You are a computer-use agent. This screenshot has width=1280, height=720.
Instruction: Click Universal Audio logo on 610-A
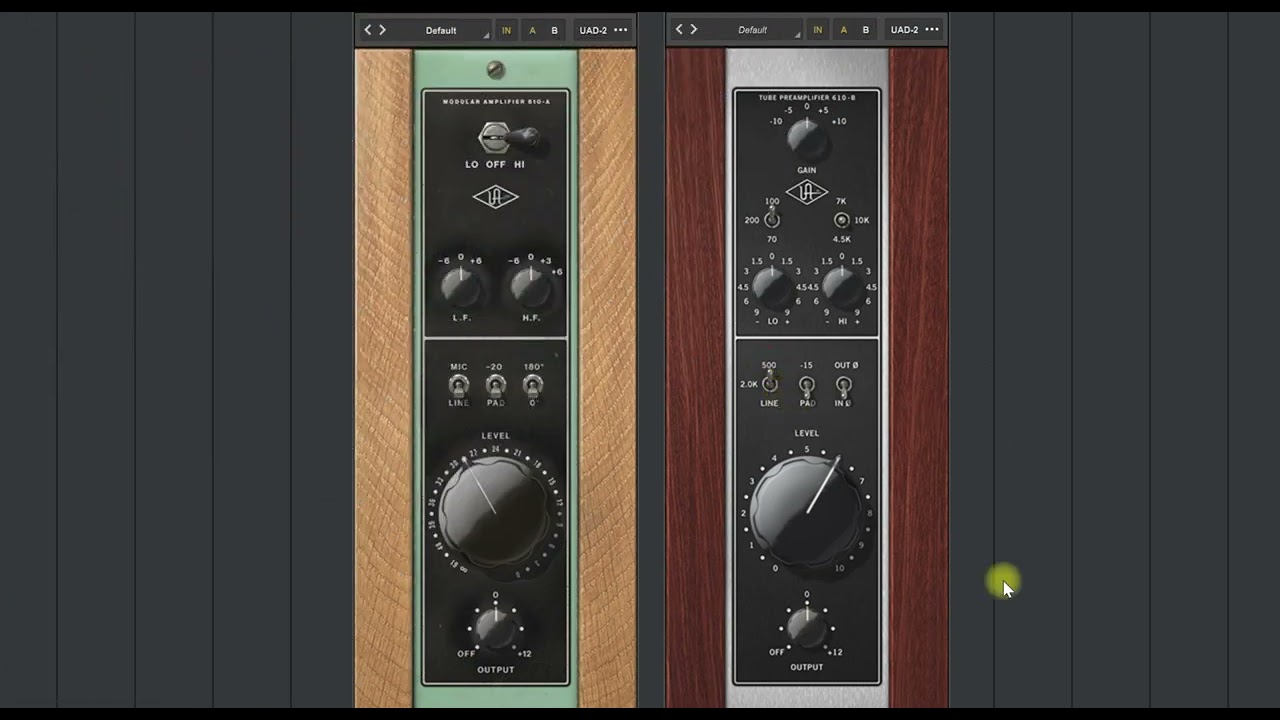[496, 197]
